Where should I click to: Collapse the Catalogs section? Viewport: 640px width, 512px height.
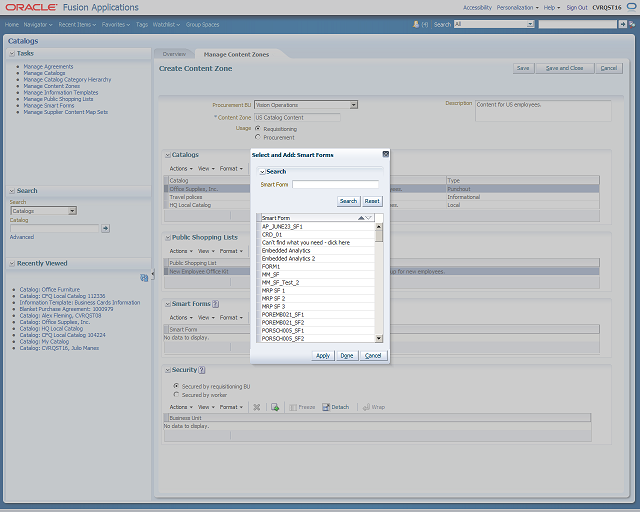click(168, 155)
